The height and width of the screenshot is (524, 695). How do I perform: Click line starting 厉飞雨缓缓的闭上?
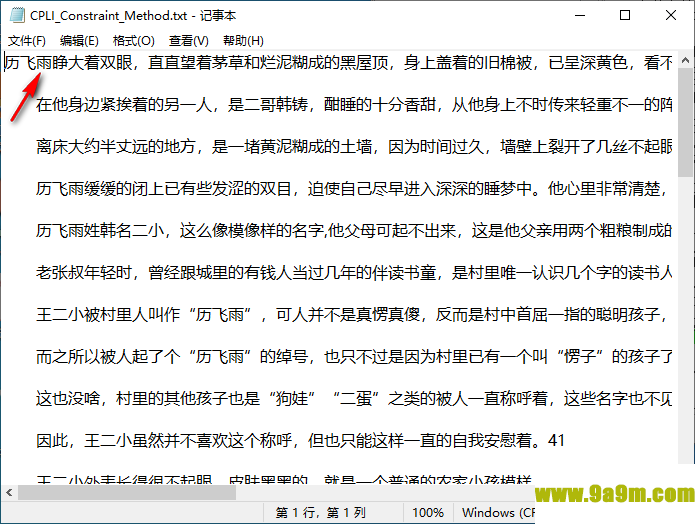click(x=351, y=188)
